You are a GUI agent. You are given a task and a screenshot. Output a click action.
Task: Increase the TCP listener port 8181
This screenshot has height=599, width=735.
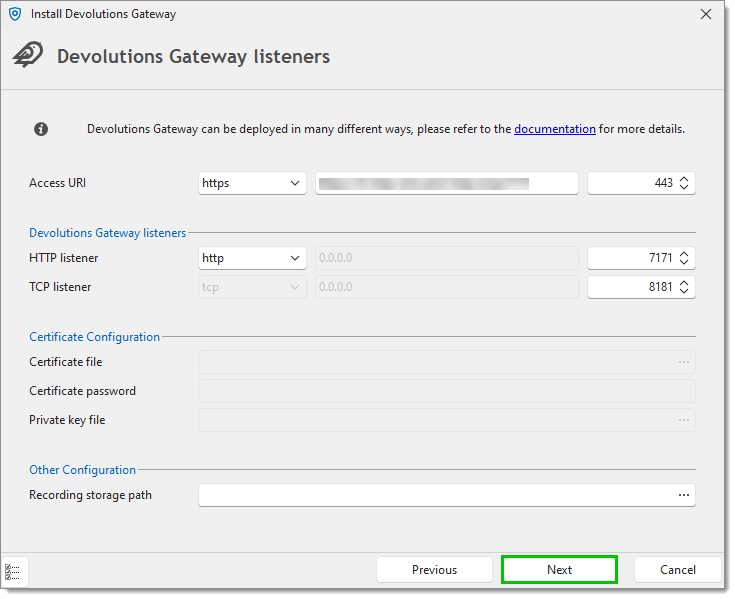[686, 284]
